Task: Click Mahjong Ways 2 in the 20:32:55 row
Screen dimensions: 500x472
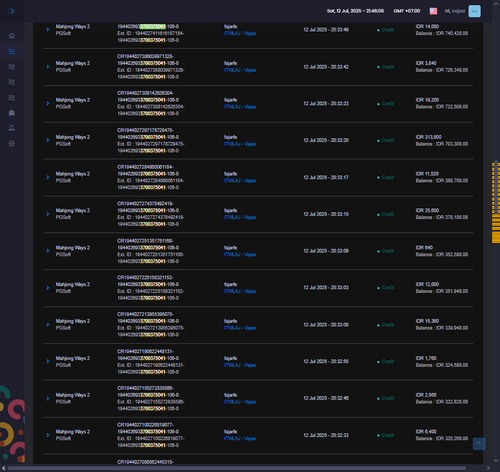Action: (73, 358)
